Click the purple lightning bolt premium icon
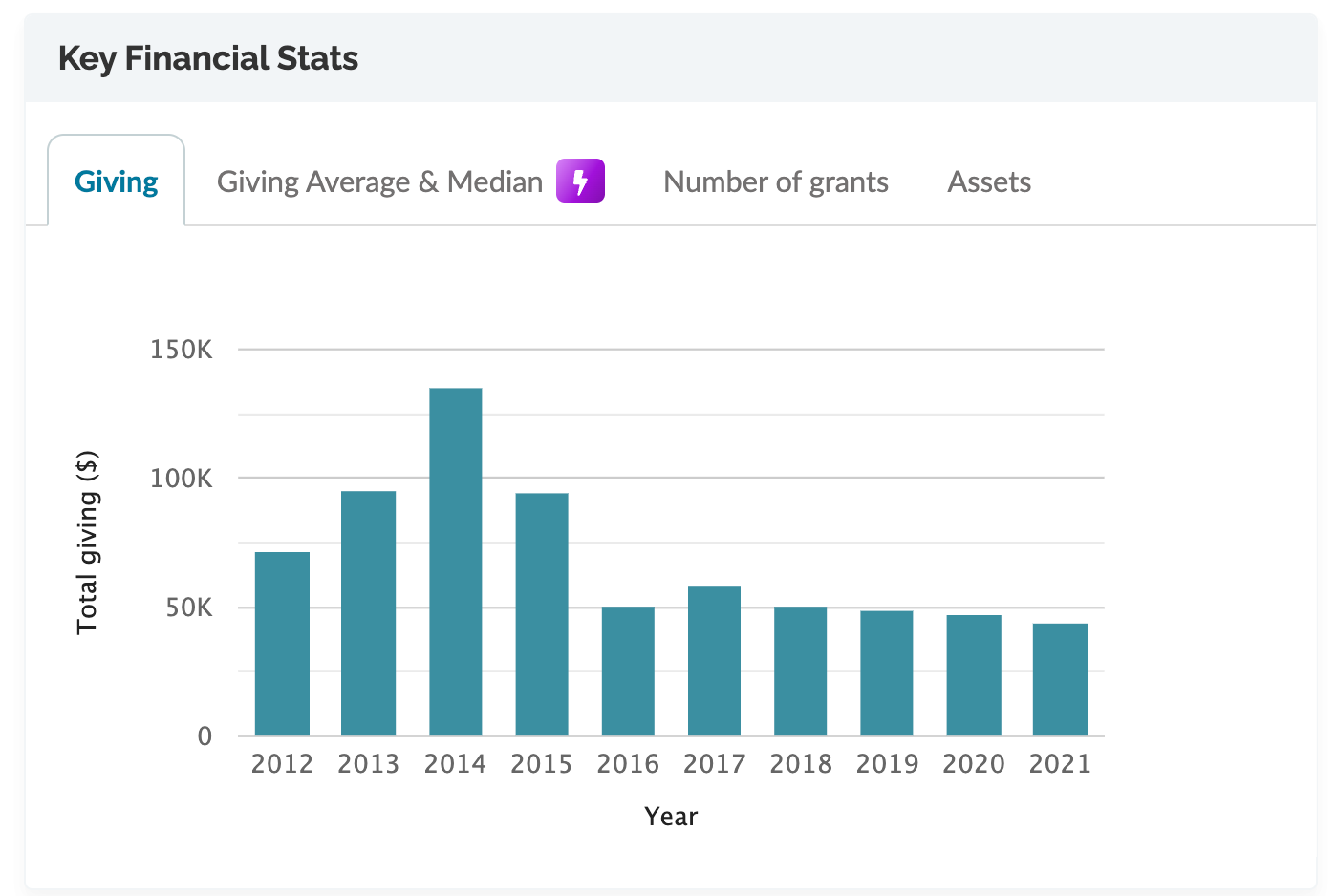This screenshot has height=896, width=1336. pyautogui.click(x=580, y=181)
